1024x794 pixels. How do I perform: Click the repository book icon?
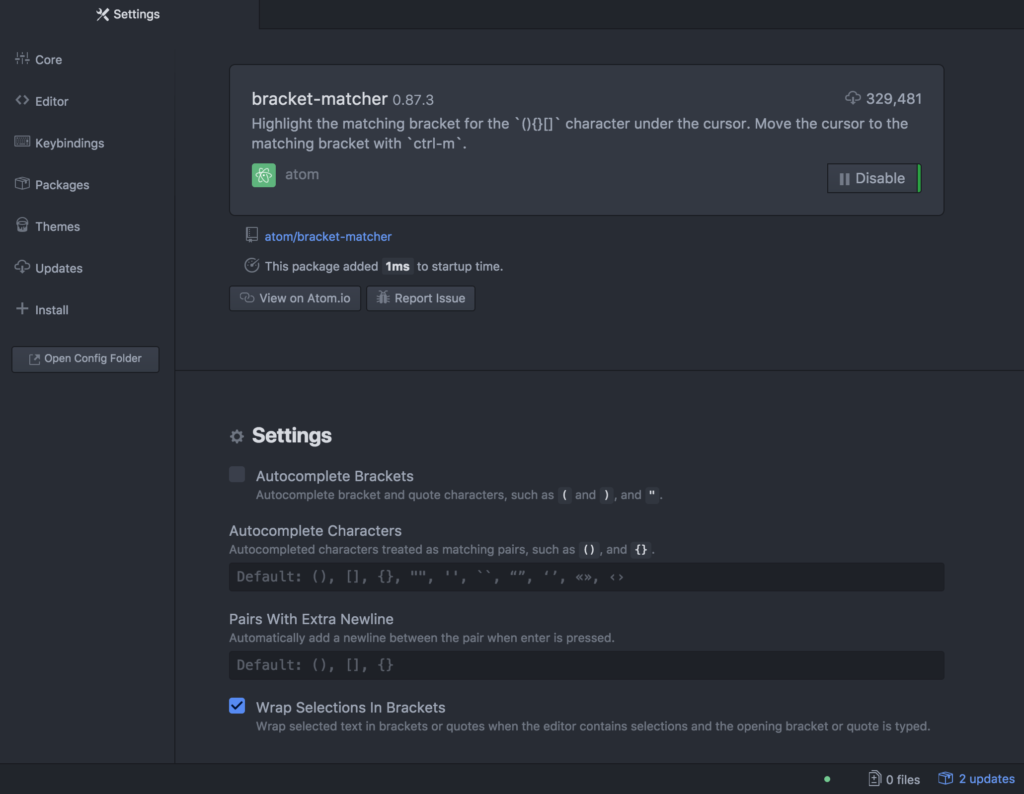tap(251, 235)
